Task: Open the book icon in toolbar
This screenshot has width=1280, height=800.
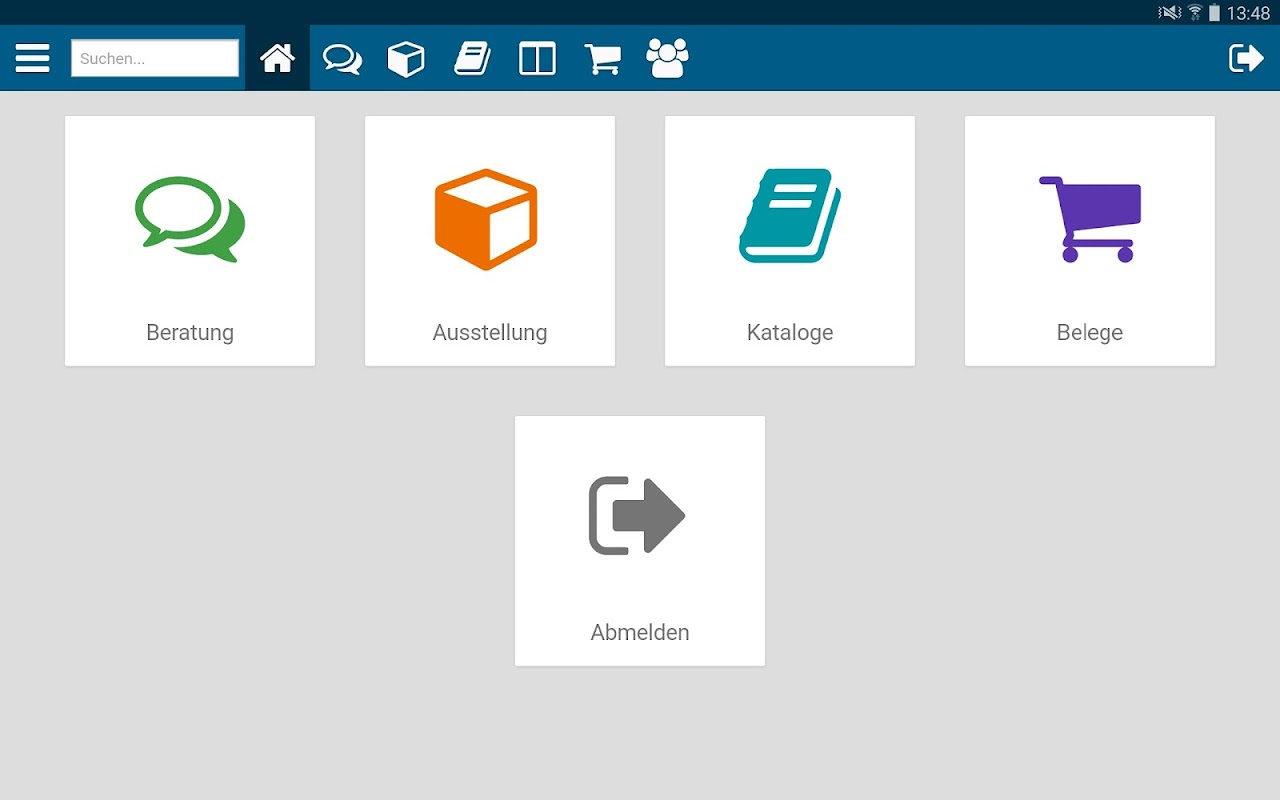Action: 472,59
